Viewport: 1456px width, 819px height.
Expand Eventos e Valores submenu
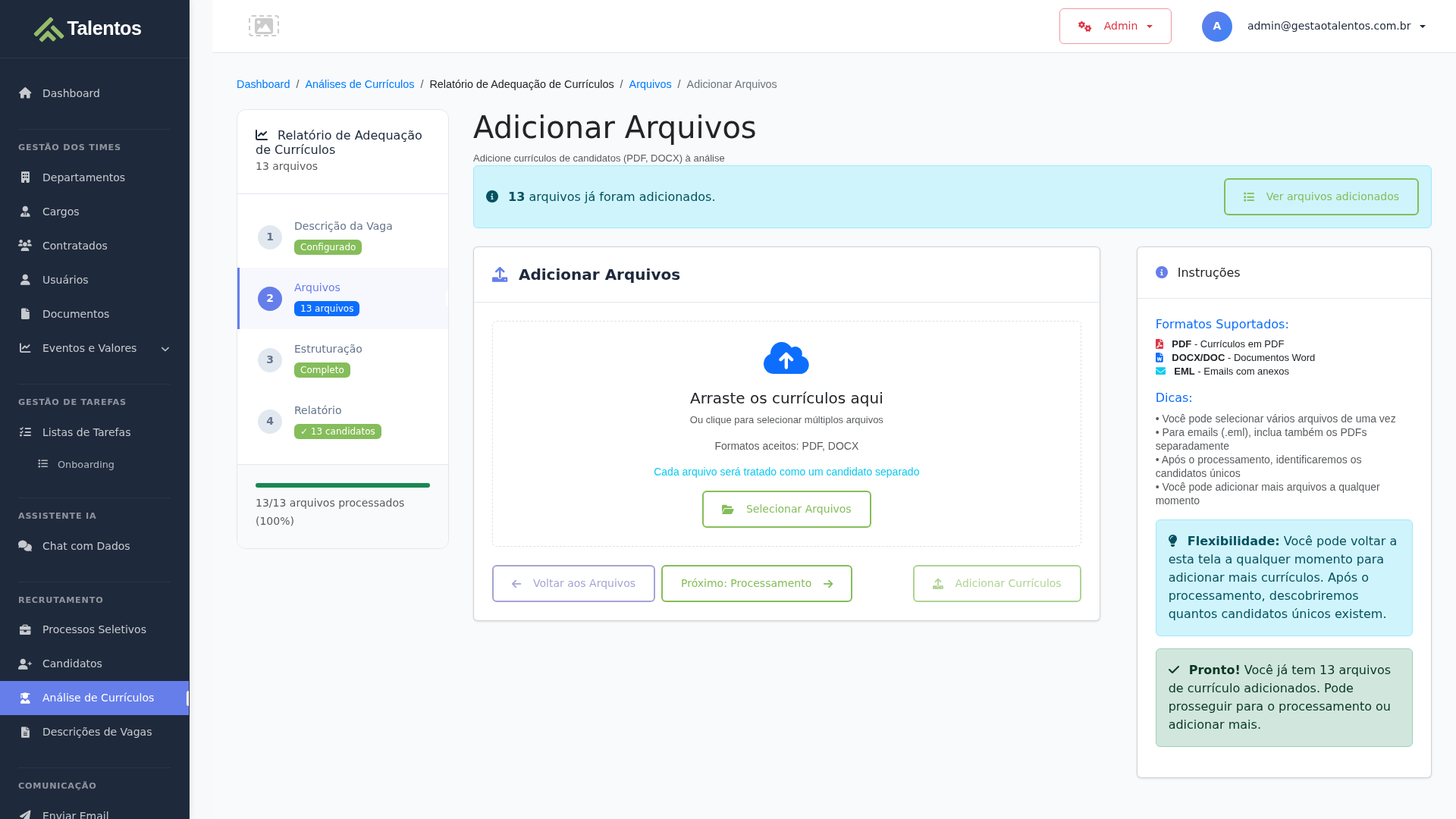click(x=165, y=349)
